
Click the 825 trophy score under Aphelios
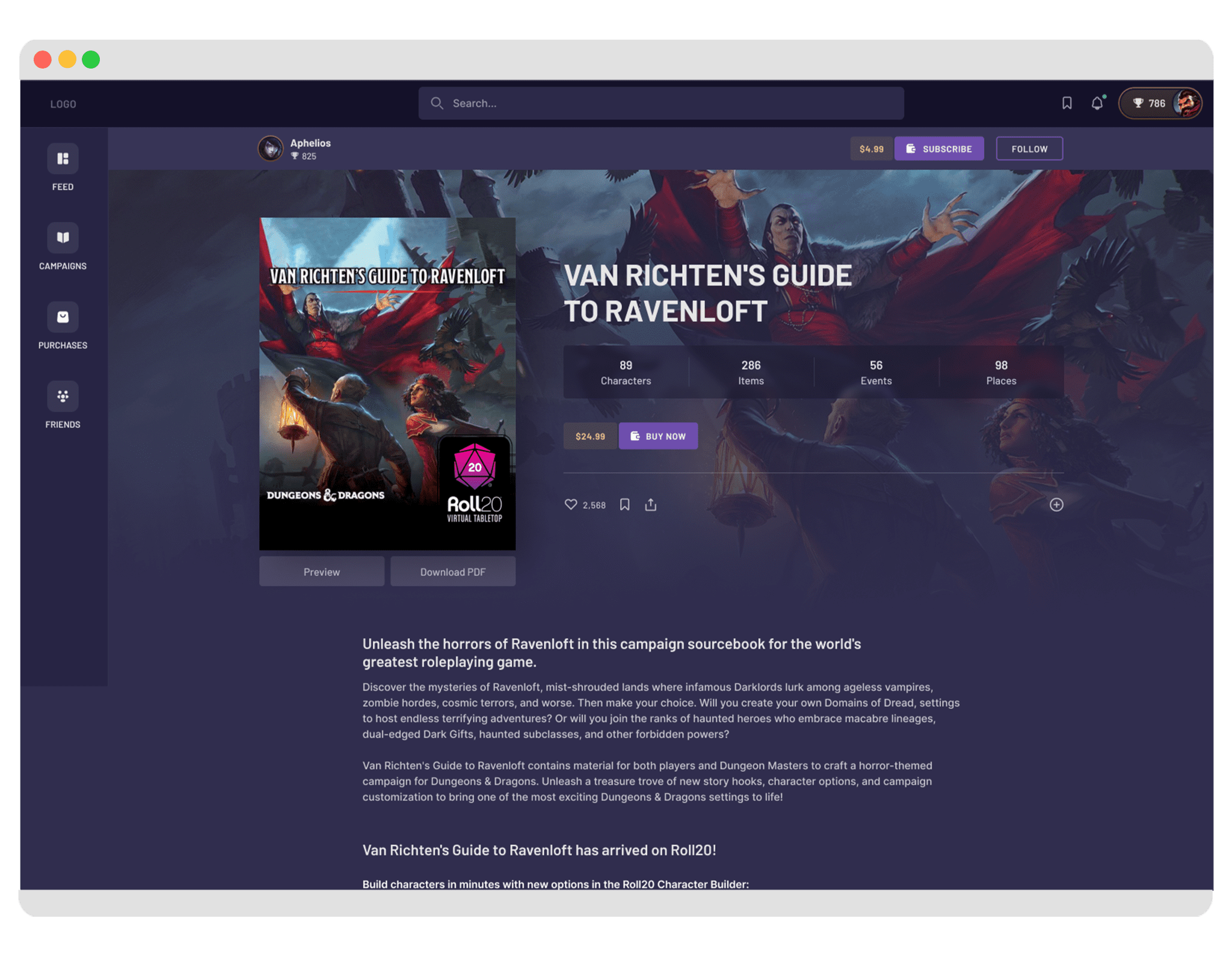tap(304, 156)
